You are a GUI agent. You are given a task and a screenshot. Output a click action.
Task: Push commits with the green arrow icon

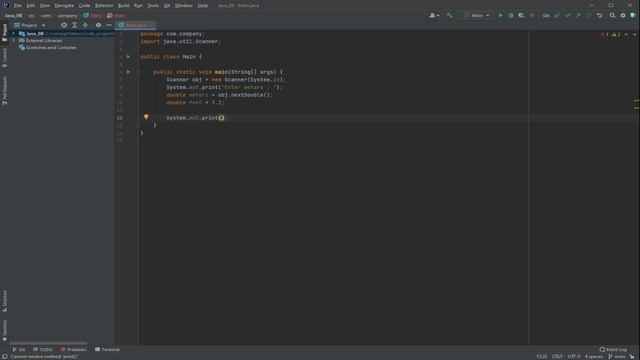[x=578, y=16]
